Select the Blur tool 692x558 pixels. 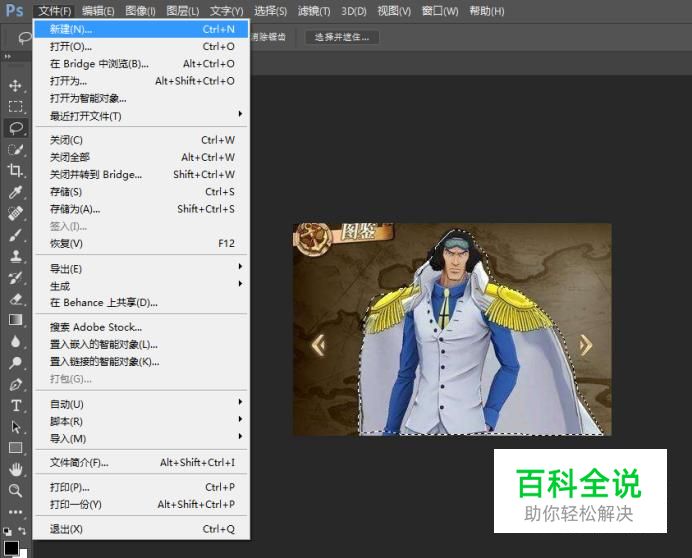click(x=15, y=341)
